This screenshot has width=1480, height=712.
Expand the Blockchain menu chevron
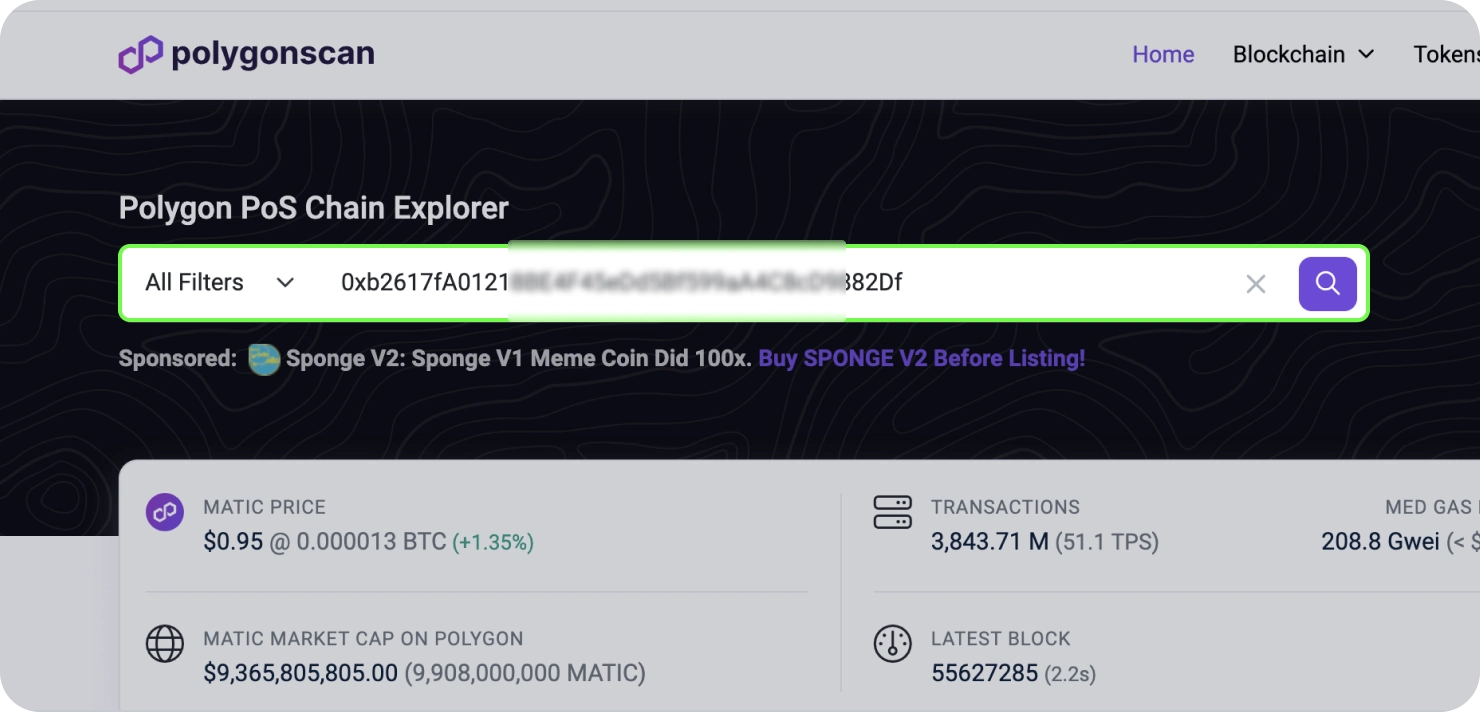1366,54
